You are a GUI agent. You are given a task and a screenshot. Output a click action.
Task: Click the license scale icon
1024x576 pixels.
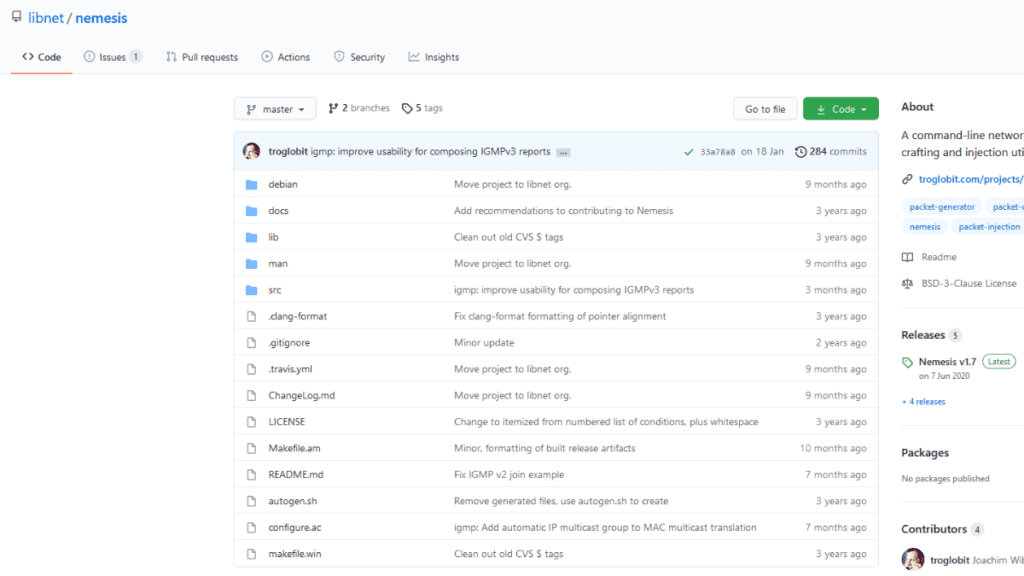(907, 283)
